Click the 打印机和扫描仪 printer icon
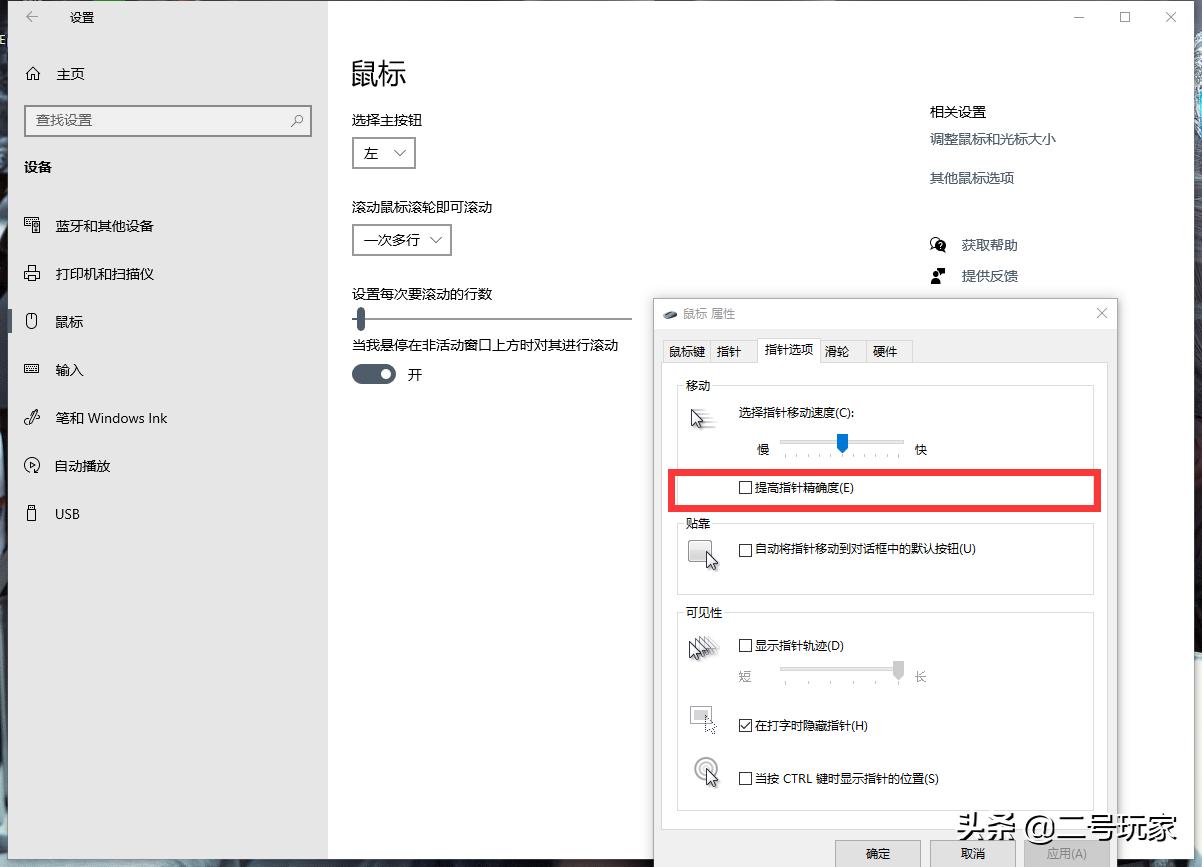The height and width of the screenshot is (867, 1202). click(34, 273)
